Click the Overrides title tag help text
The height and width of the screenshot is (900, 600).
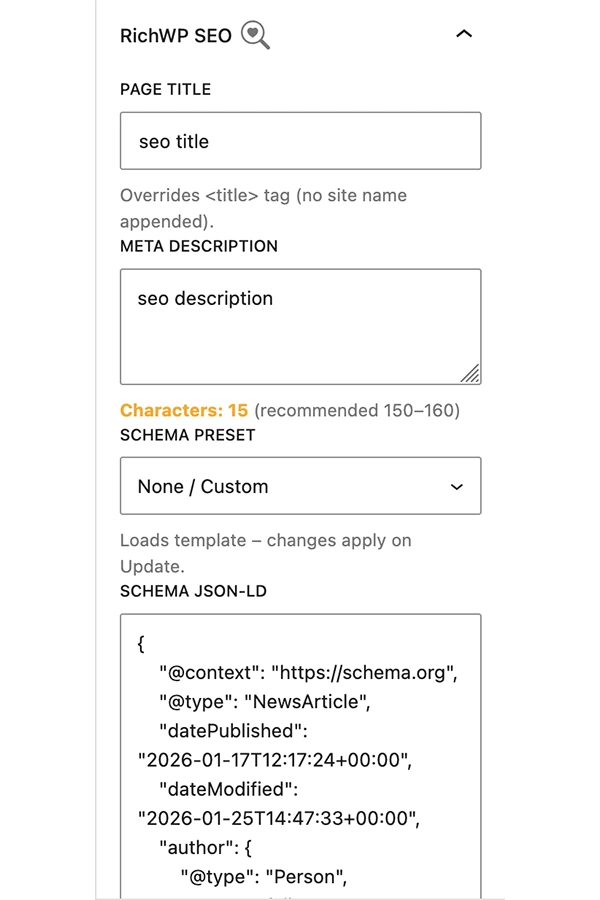[263, 207]
